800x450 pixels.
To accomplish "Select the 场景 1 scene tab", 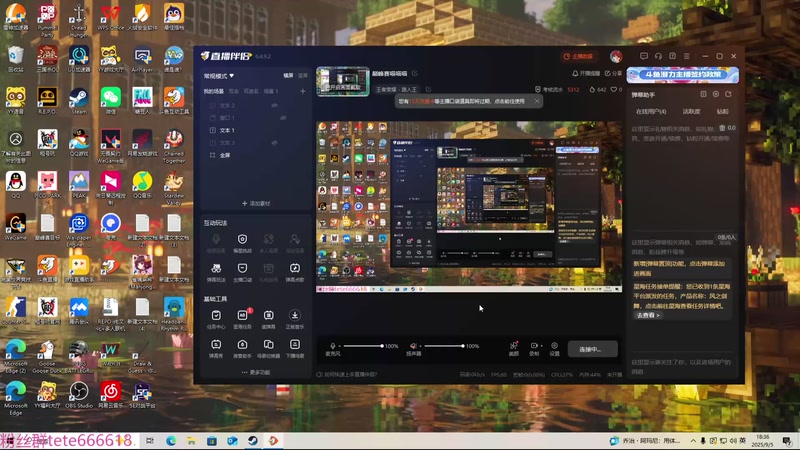I will click(271, 91).
